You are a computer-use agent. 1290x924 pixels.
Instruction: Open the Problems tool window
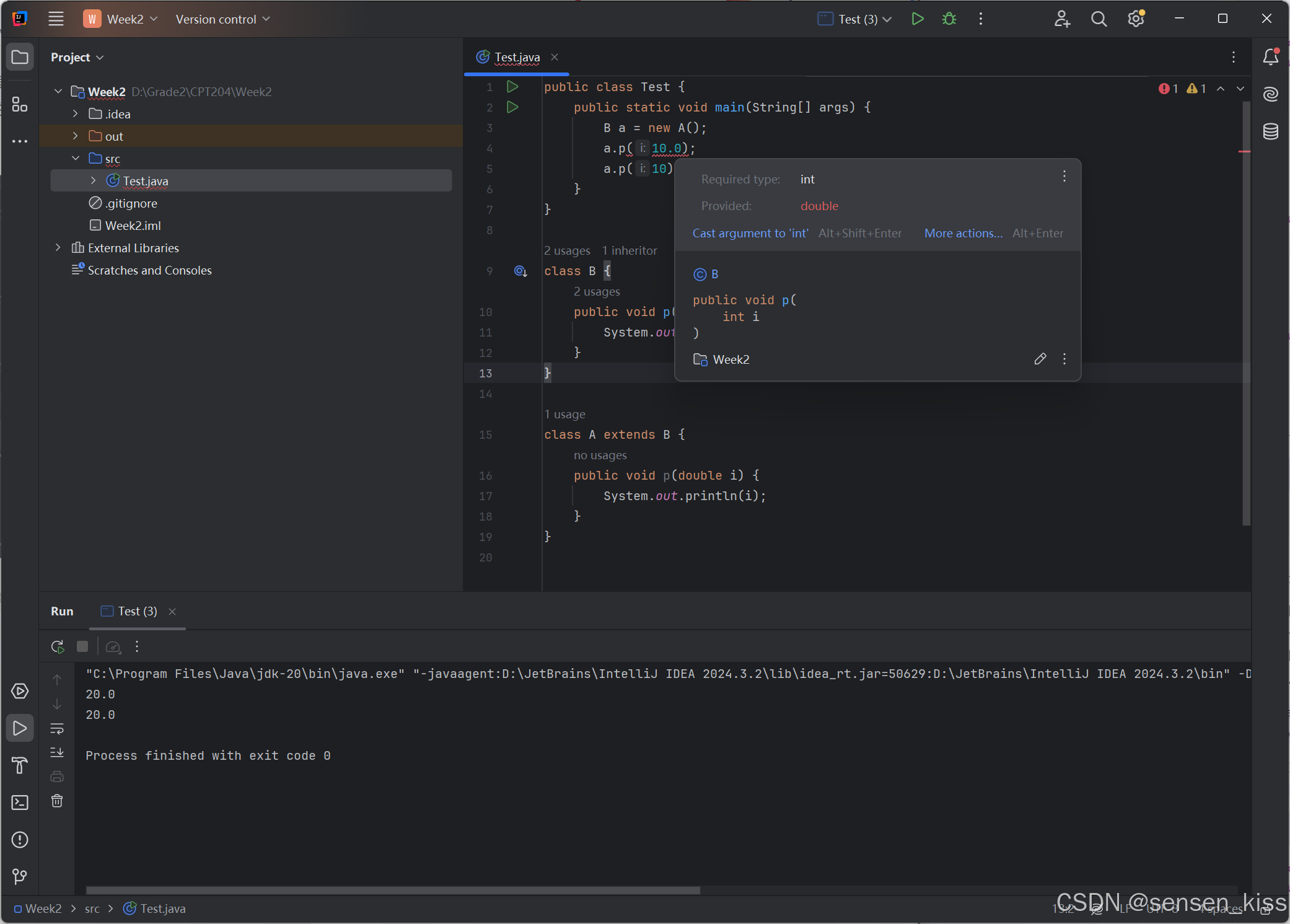[20, 840]
